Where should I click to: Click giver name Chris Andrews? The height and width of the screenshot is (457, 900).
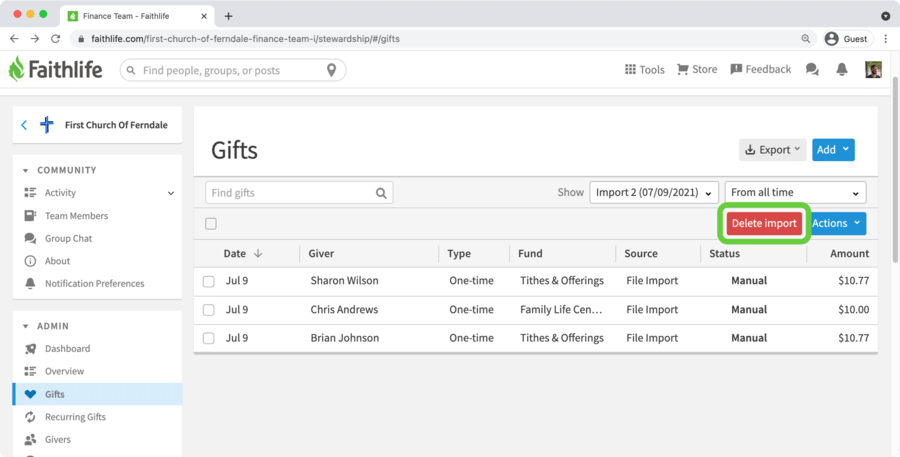pos(344,309)
